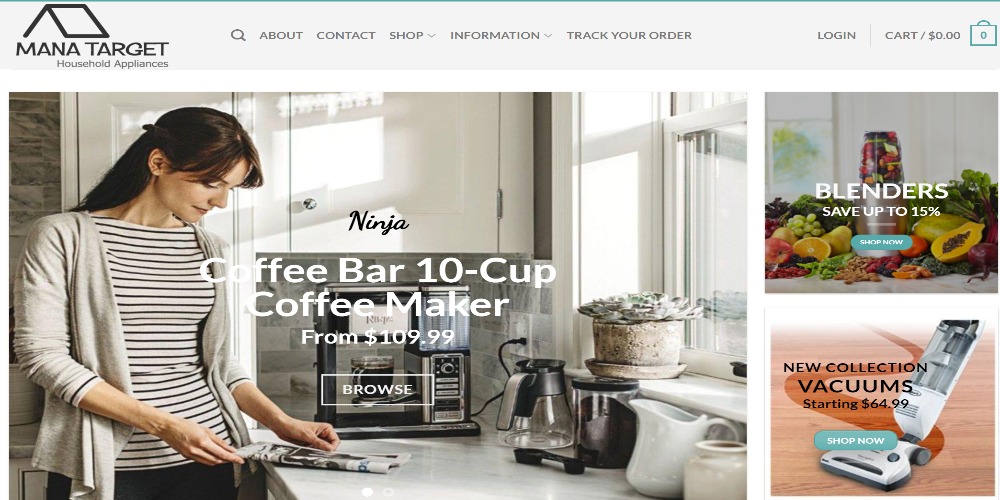This screenshot has width=1000, height=500.
Task: Expand the Information dropdown menu
Action: [x=501, y=36]
